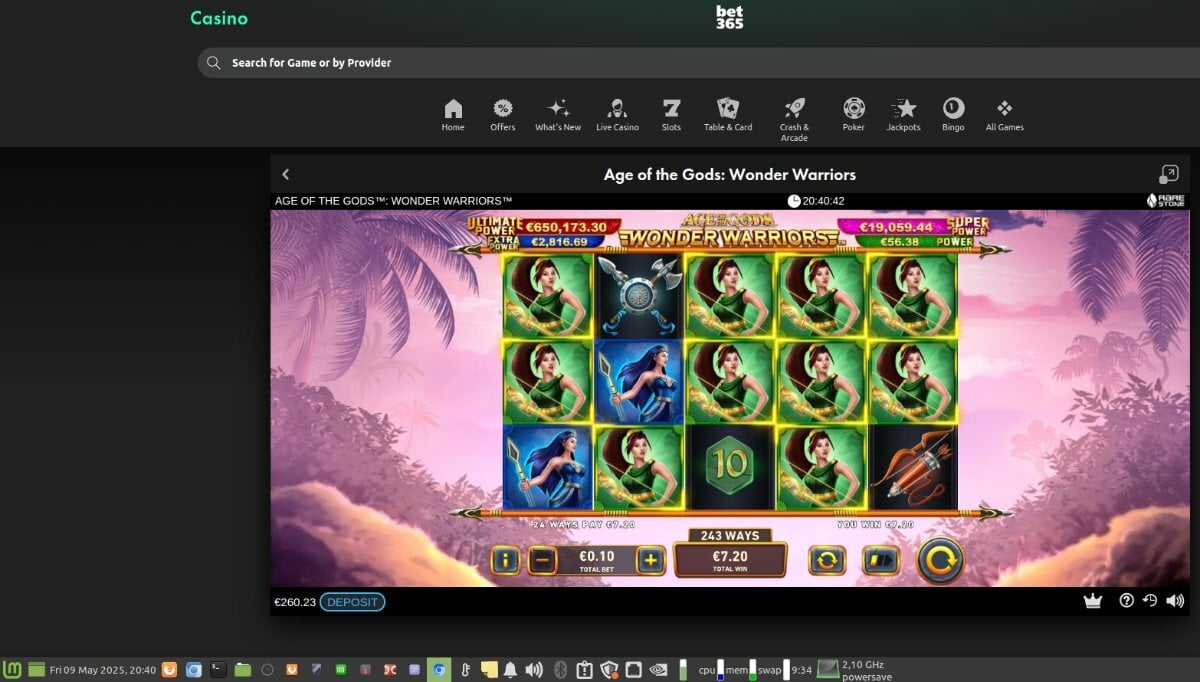
Task: Open the game history clock icon
Action: pyautogui.click(x=1150, y=601)
